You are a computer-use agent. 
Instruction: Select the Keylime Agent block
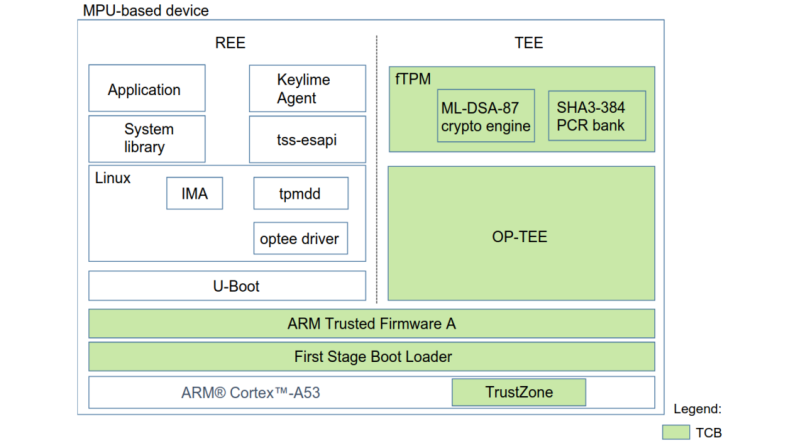click(306, 89)
